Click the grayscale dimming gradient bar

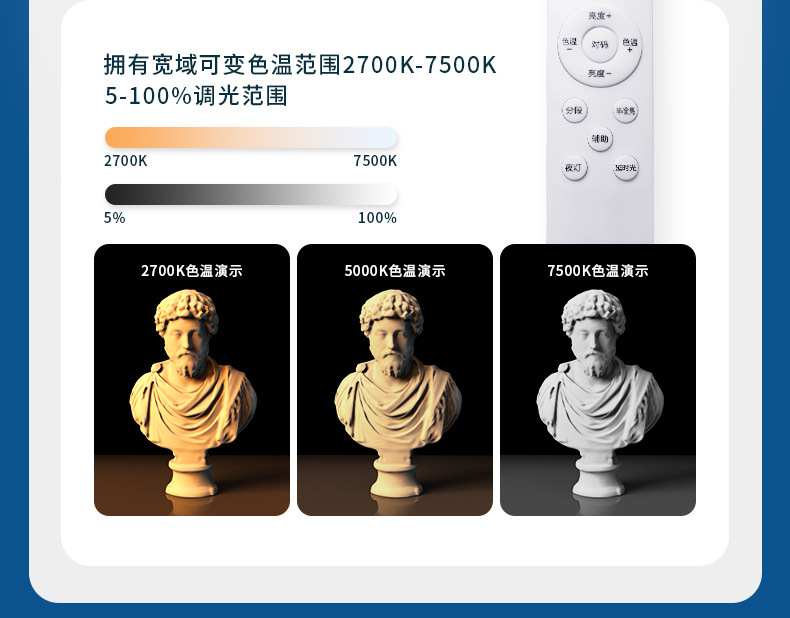(251, 194)
